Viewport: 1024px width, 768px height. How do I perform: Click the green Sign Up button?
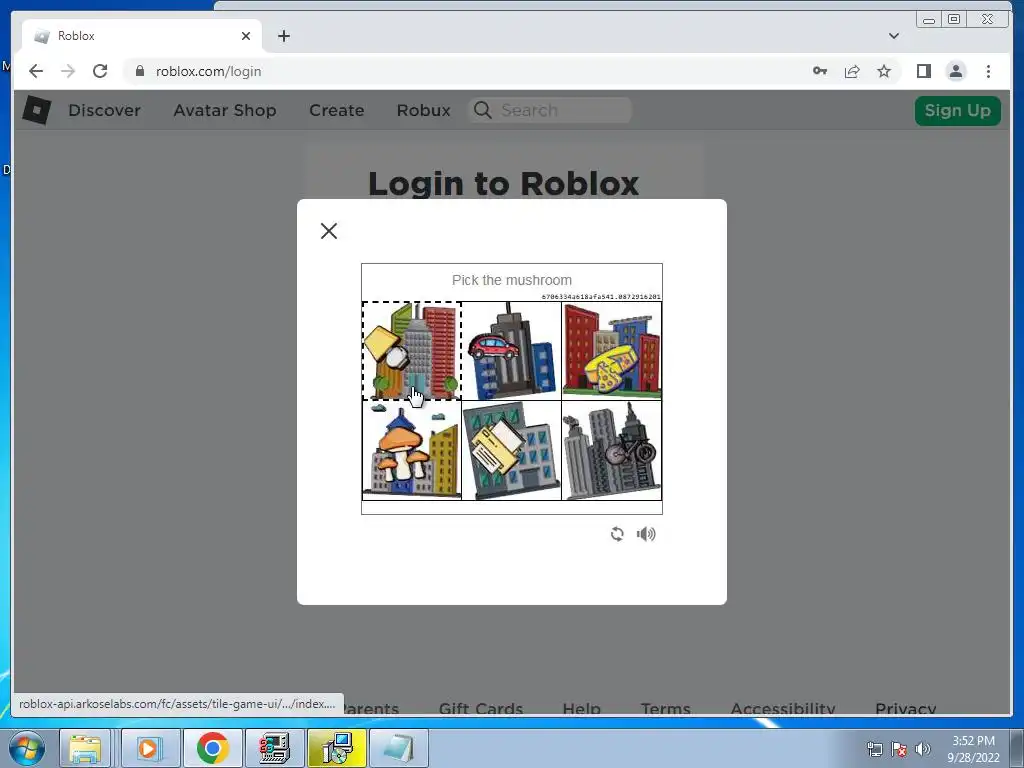tap(957, 110)
